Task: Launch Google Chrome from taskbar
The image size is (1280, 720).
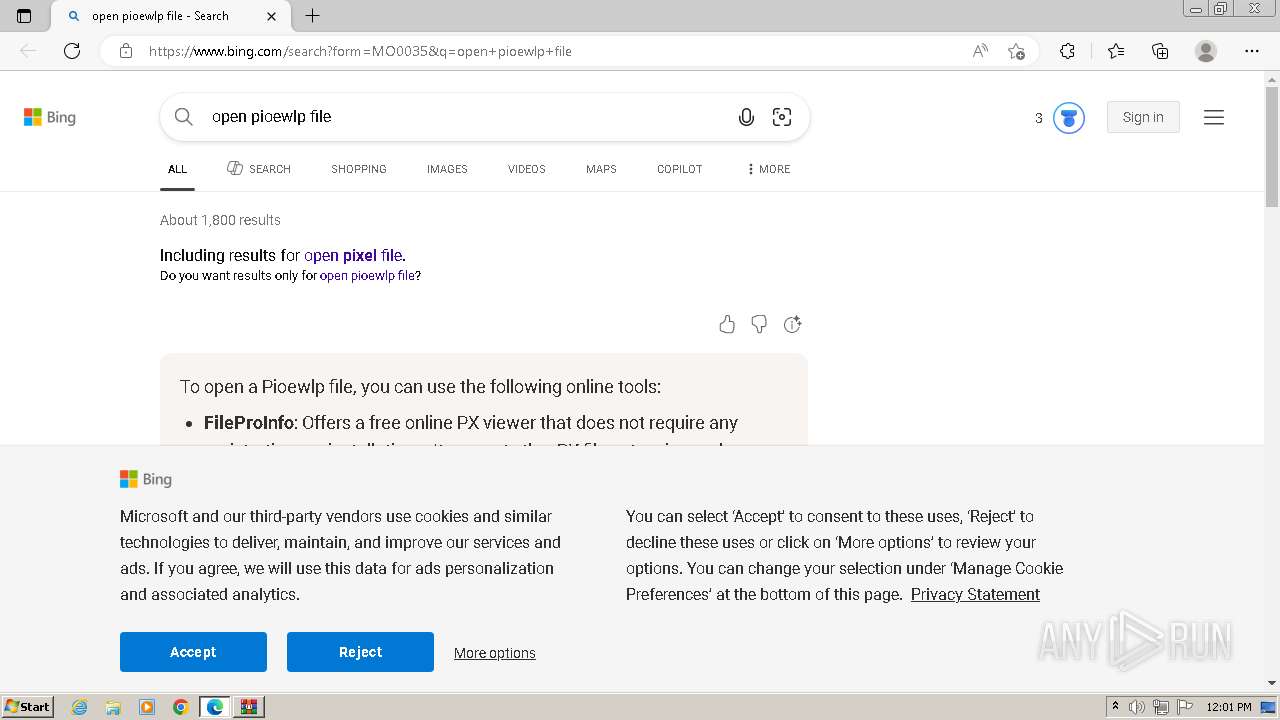Action: 180,707
